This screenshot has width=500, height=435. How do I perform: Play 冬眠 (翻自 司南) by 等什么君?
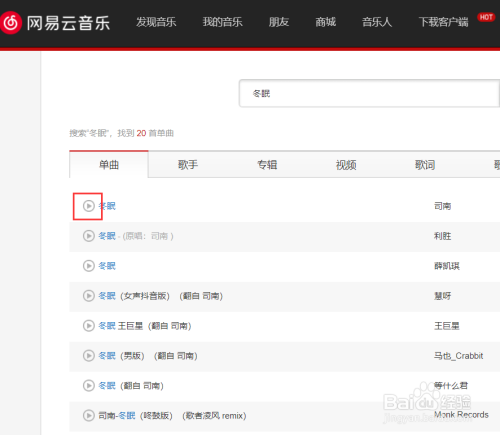tap(89, 386)
